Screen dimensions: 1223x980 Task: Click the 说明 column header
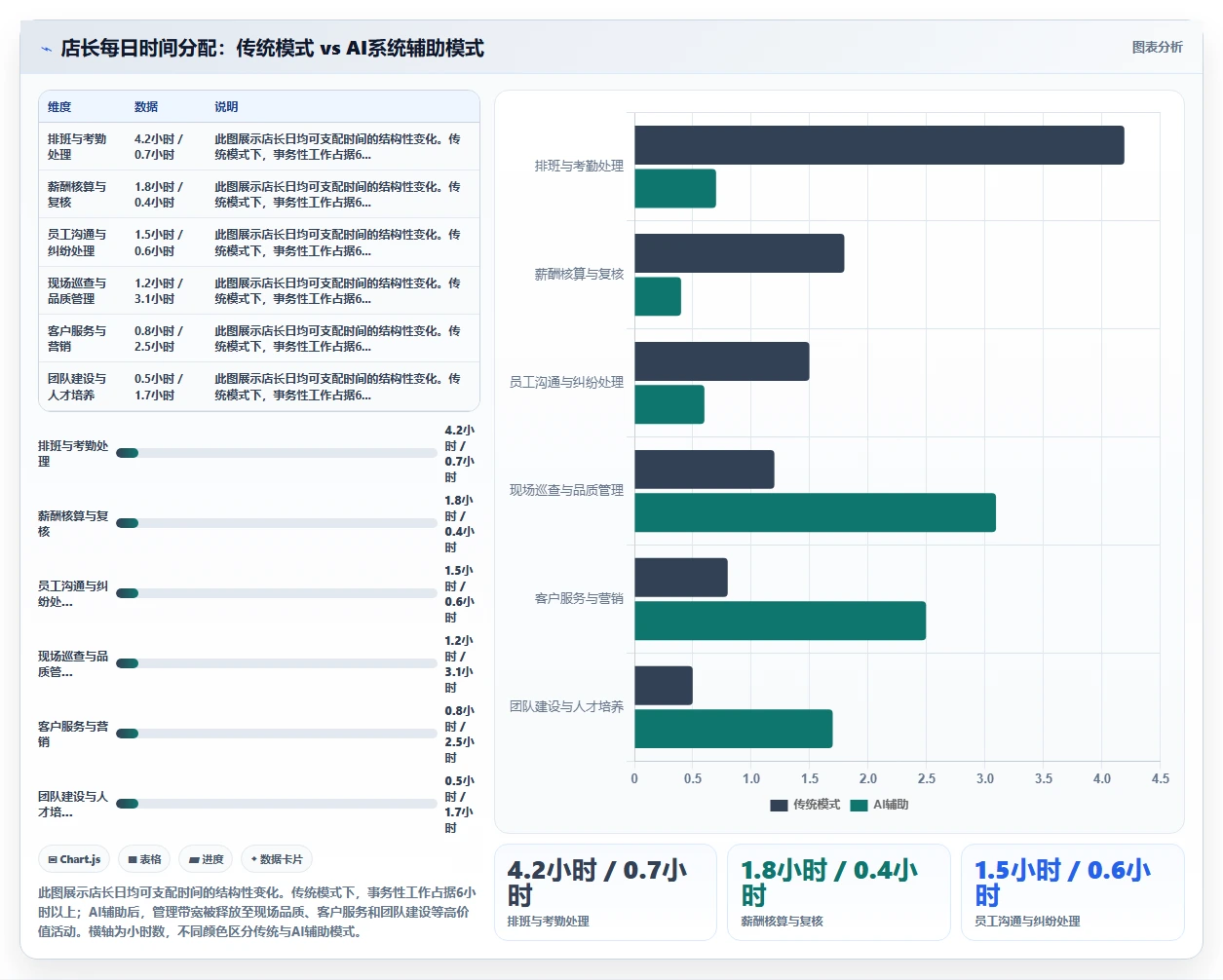coord(226,107)
